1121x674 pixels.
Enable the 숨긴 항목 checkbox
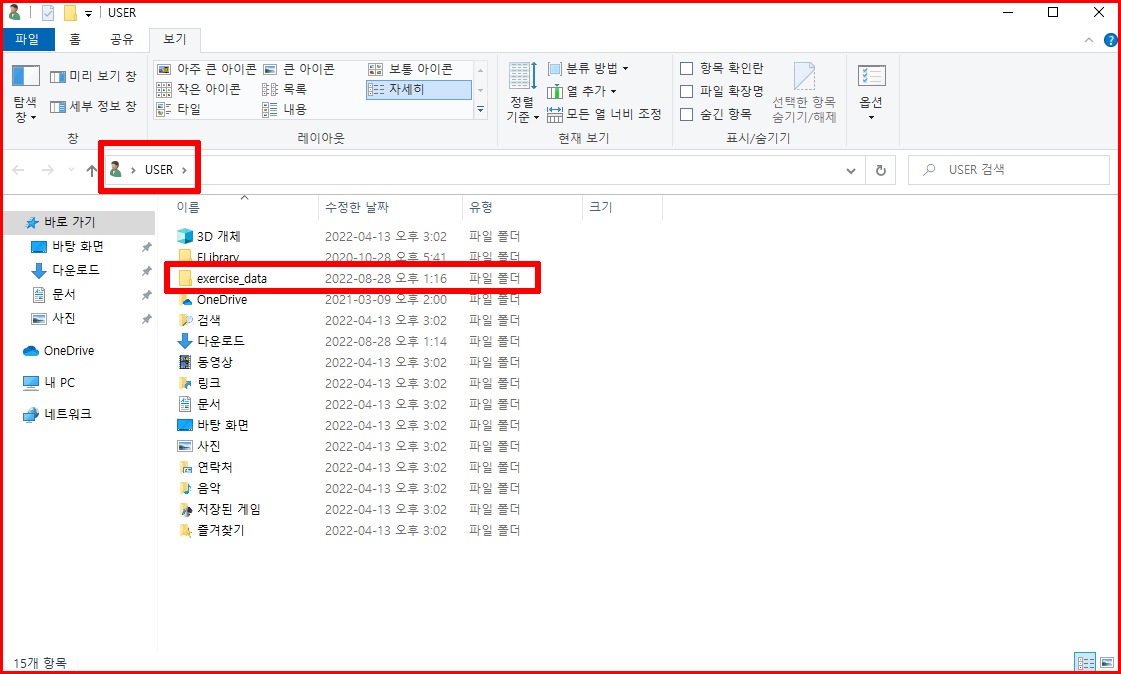point(686,114)
